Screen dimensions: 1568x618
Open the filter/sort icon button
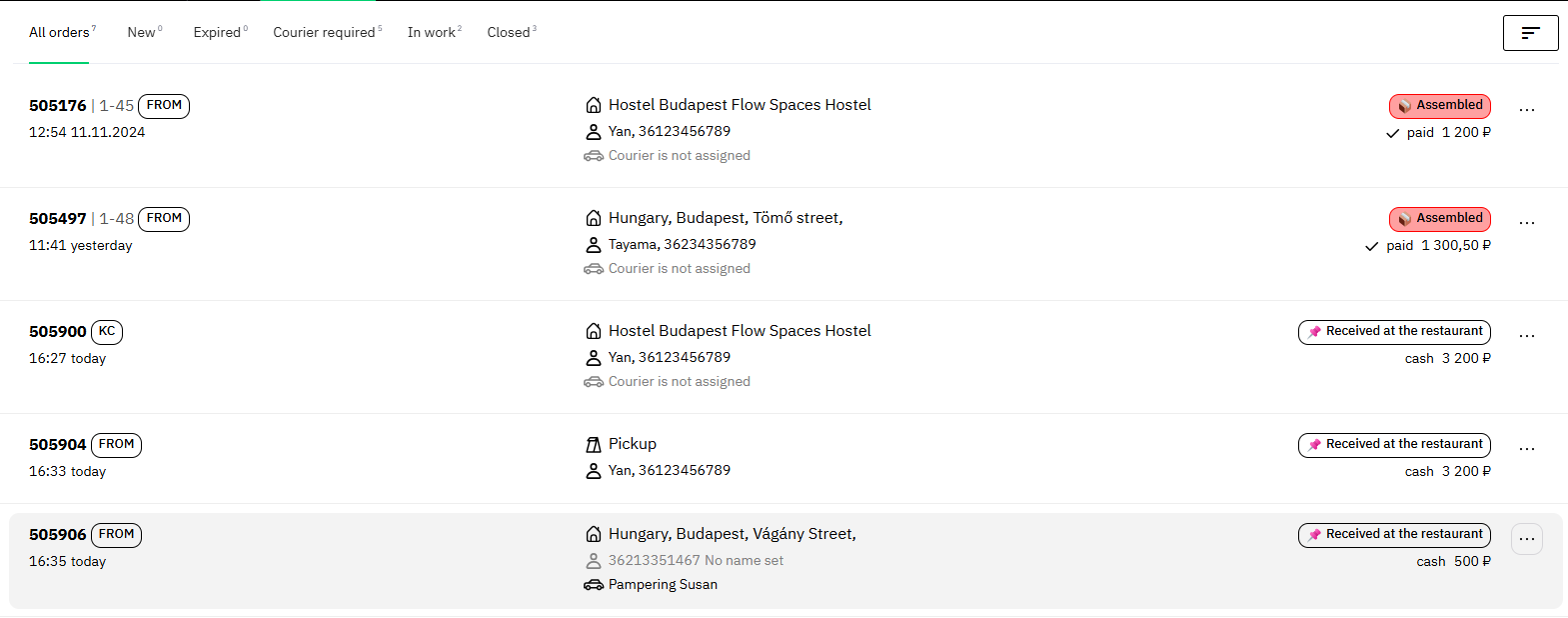coord(1530,33)
